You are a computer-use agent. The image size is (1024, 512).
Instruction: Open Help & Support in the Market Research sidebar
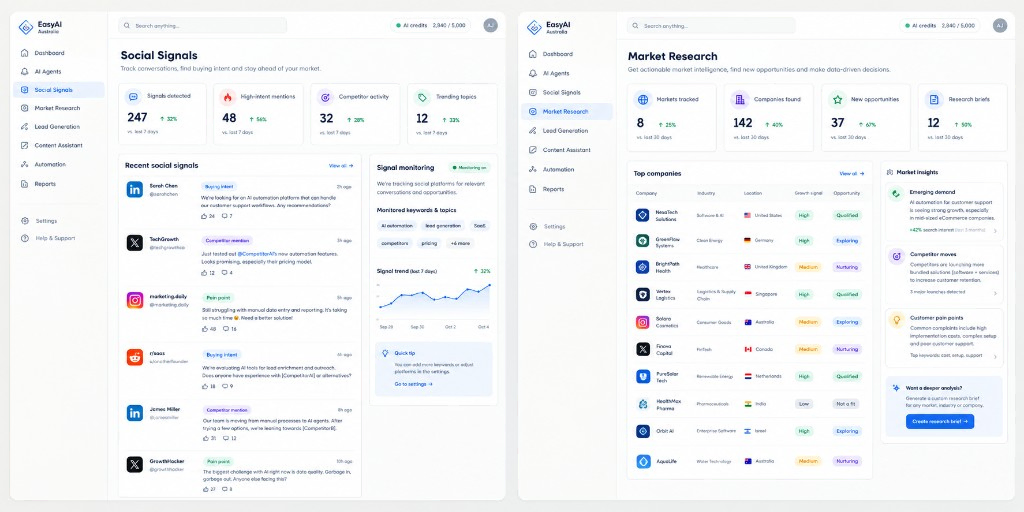click(x=563, y=244)
